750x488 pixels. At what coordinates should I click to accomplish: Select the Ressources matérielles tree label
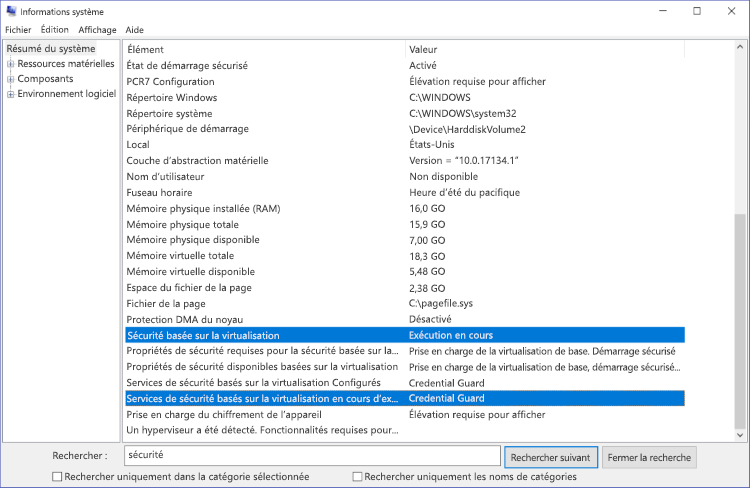tap(66, 64)
